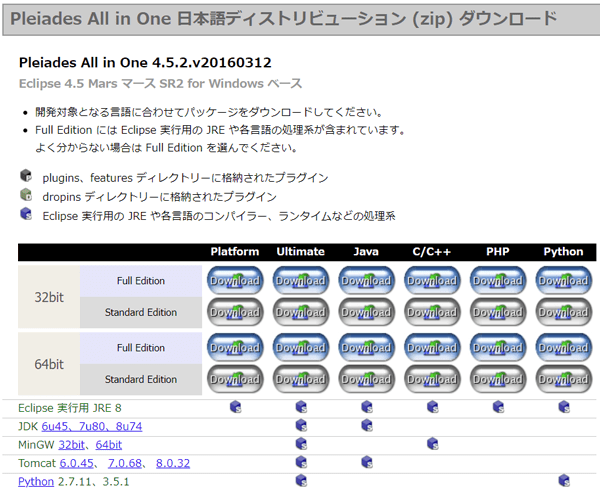Click 32bit Standard Edition row label
Viewport: 600px width, 491px height.
pyautogui.click(x=141, y=313)
